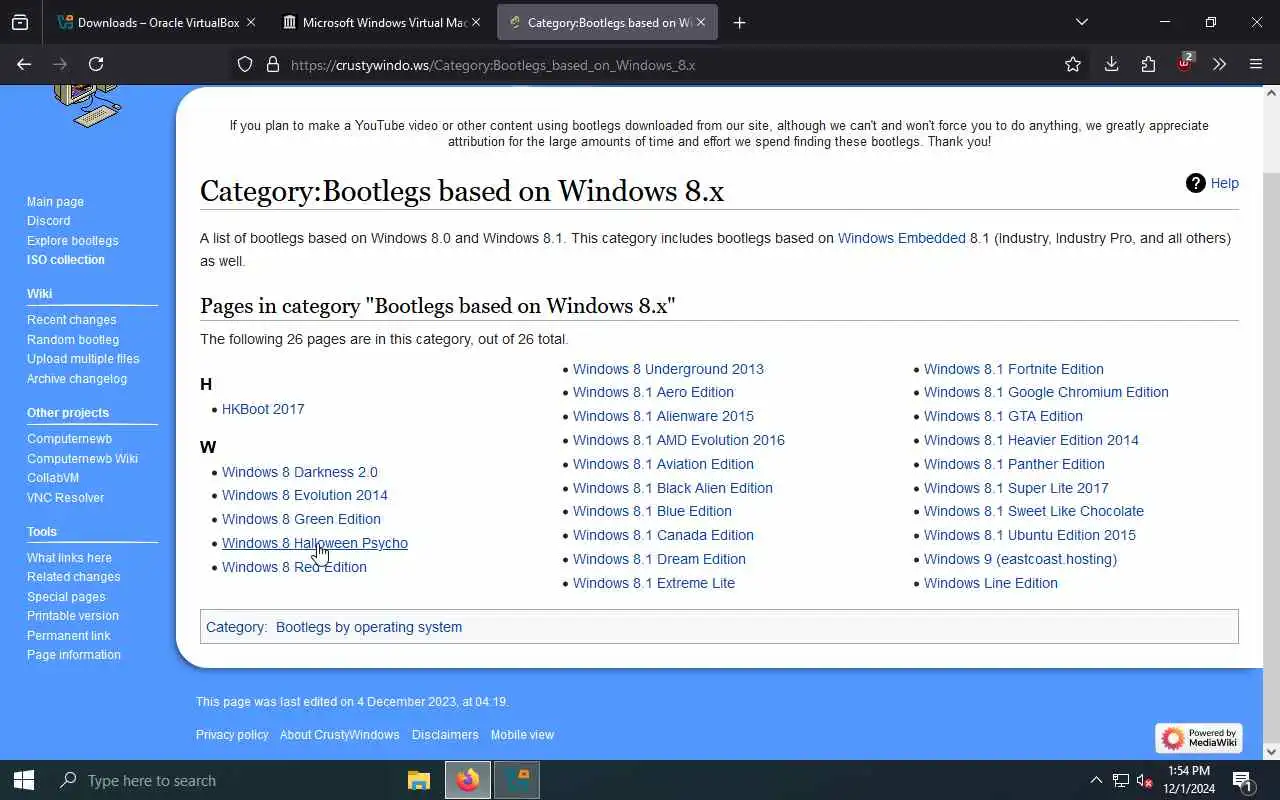This screenshot has width=1280, height=800.
Task: Open HKBoot 2017 page
Action: tap(263, 409)
